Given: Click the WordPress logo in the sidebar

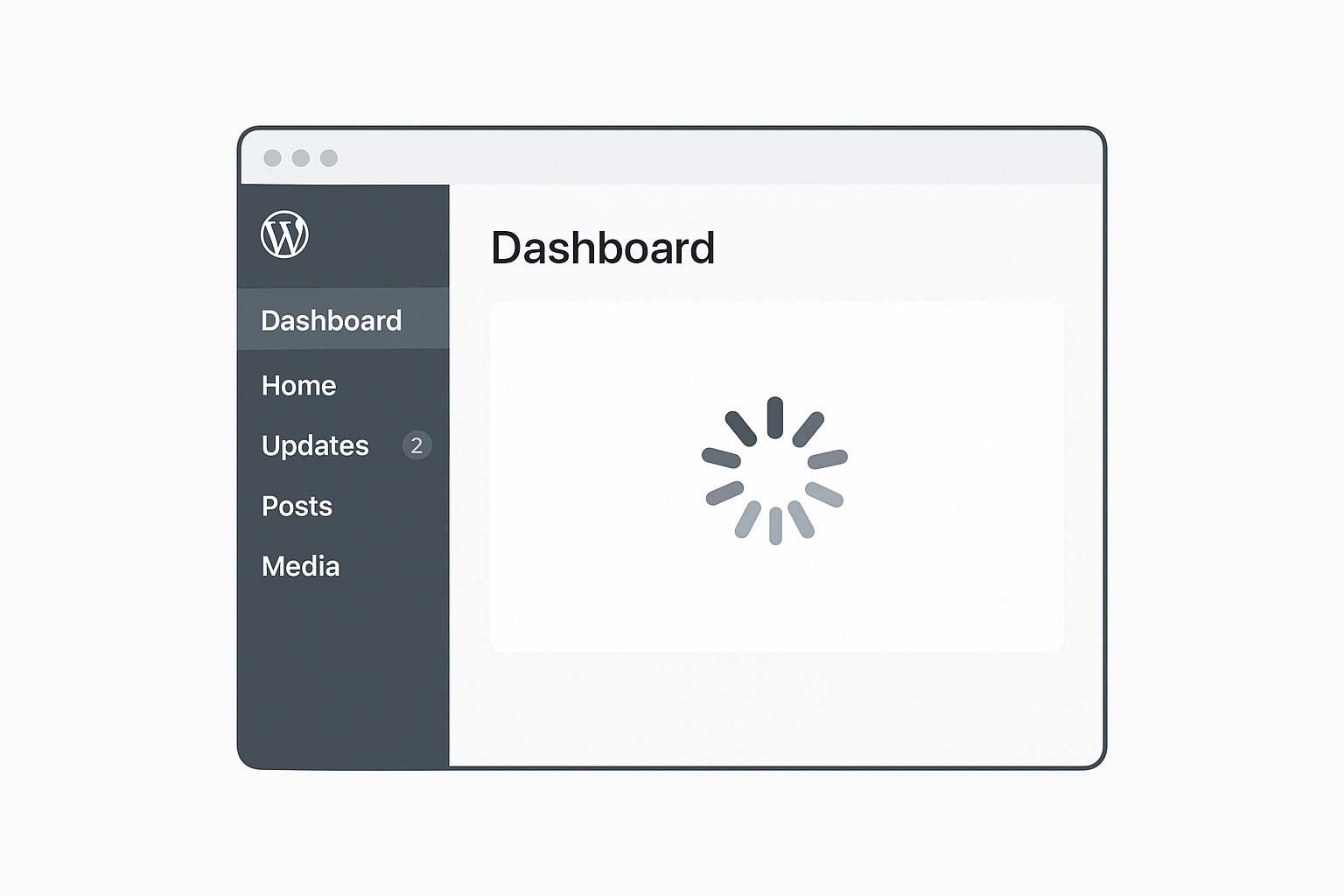Looking at the screenshot, I should click(284, 234).
